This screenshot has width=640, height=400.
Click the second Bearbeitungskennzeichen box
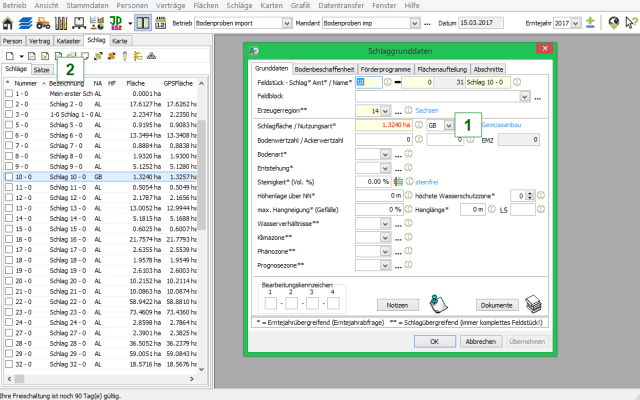[292, 303]
